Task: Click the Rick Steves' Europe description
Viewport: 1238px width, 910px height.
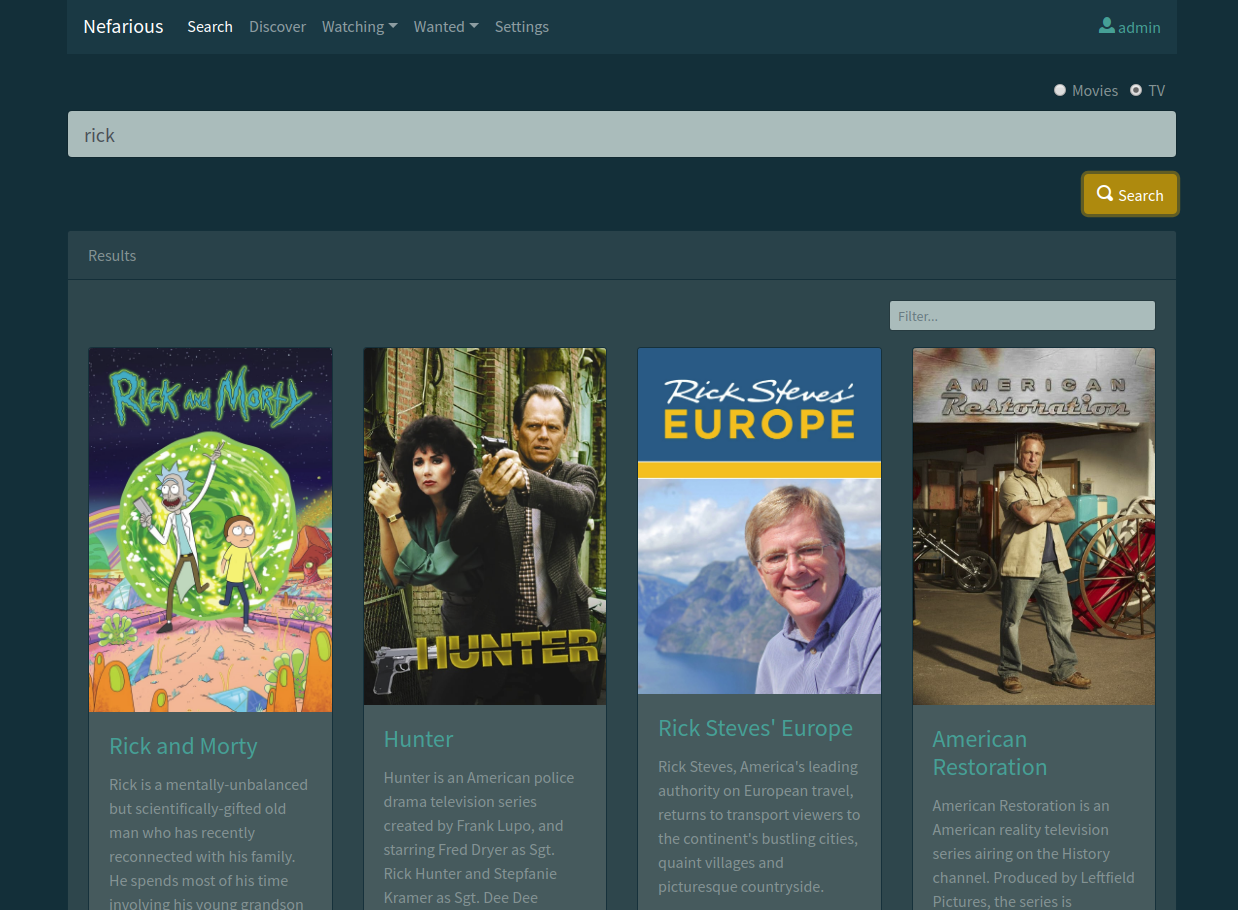Action: point(759,827)
